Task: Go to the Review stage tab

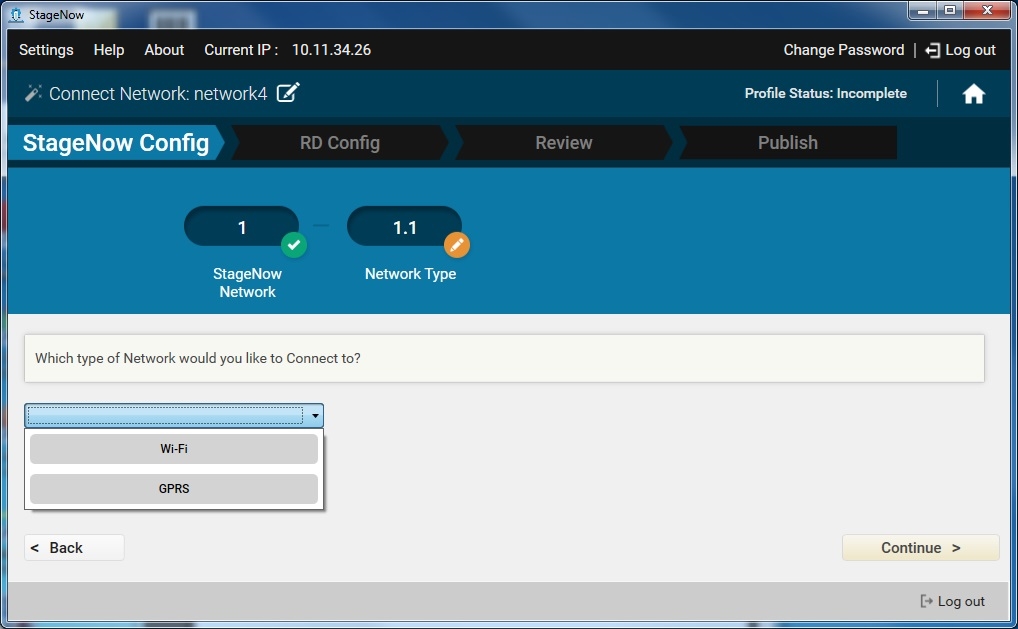Action: click(563, 143)
